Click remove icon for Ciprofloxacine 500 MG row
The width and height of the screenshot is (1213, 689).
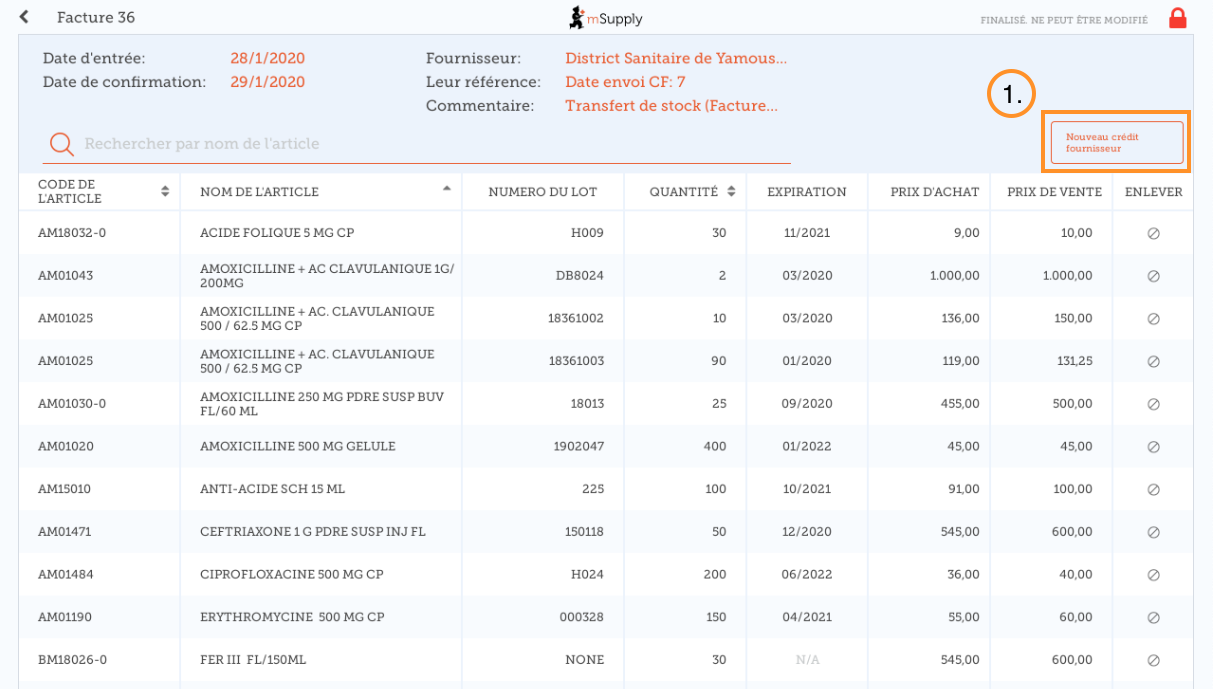1153,575
